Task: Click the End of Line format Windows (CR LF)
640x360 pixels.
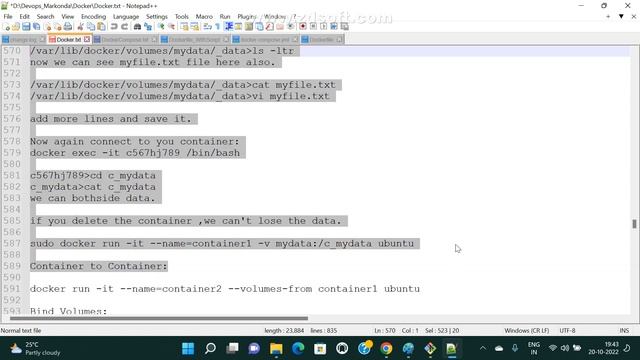Action: click(527, 330)
